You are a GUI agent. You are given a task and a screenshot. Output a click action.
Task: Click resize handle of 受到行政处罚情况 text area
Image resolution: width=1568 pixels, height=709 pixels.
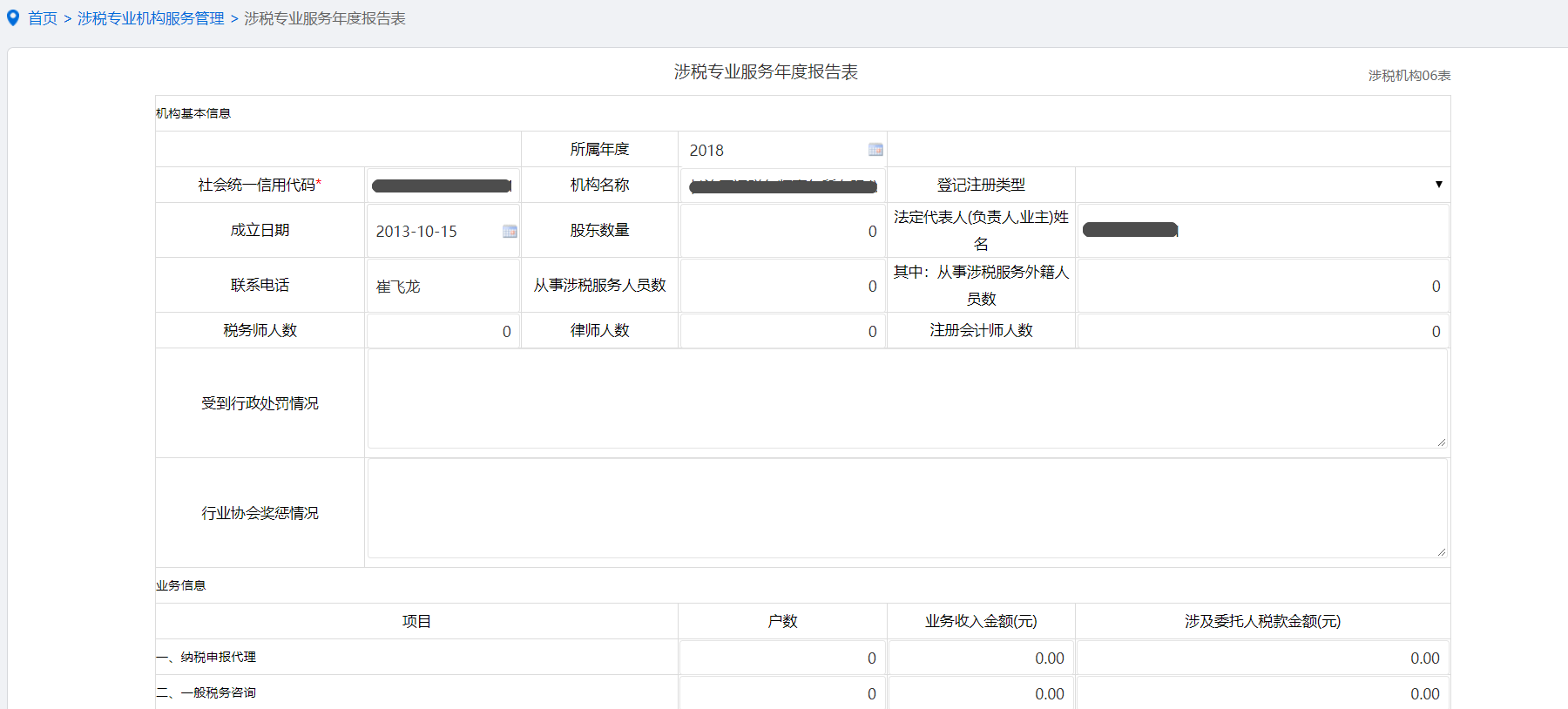tap(1442, 442)
